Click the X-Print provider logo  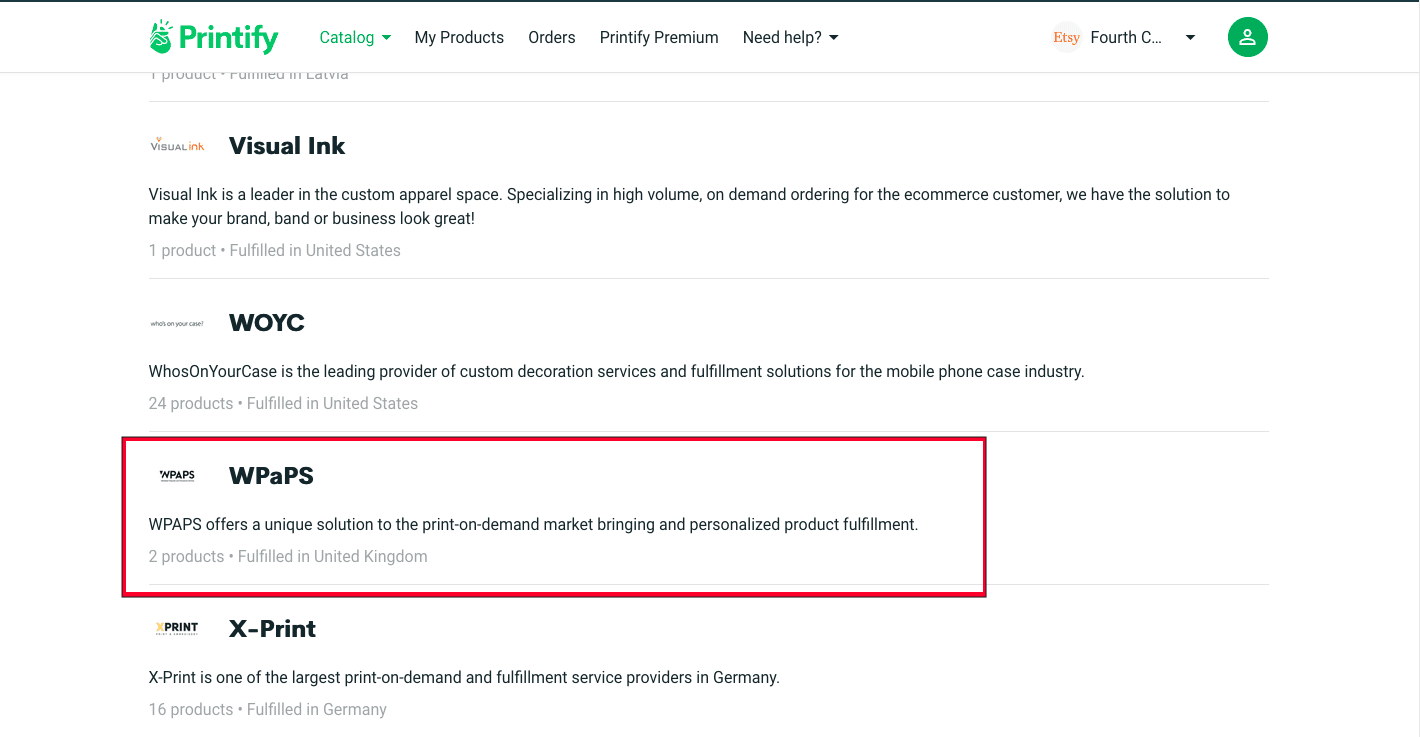coord(177,629)
